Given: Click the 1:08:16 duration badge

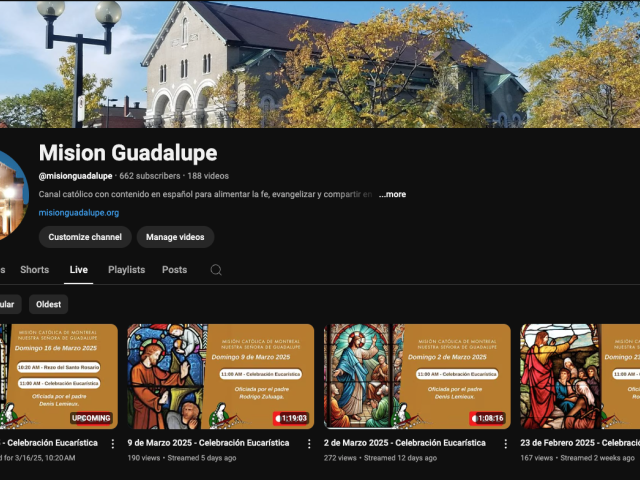Looking at the screenshot, I should click(x=487, y=418).
